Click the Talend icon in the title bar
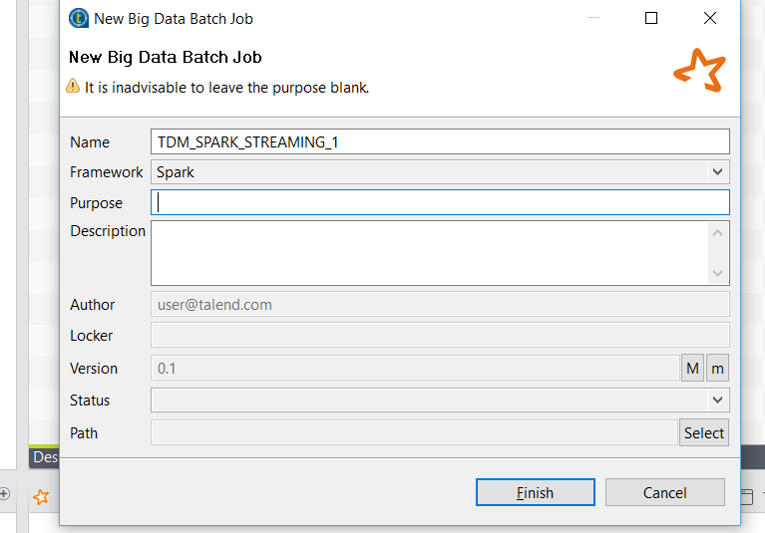765x533 pixels. pyautogui.click(x=78, y=18)
